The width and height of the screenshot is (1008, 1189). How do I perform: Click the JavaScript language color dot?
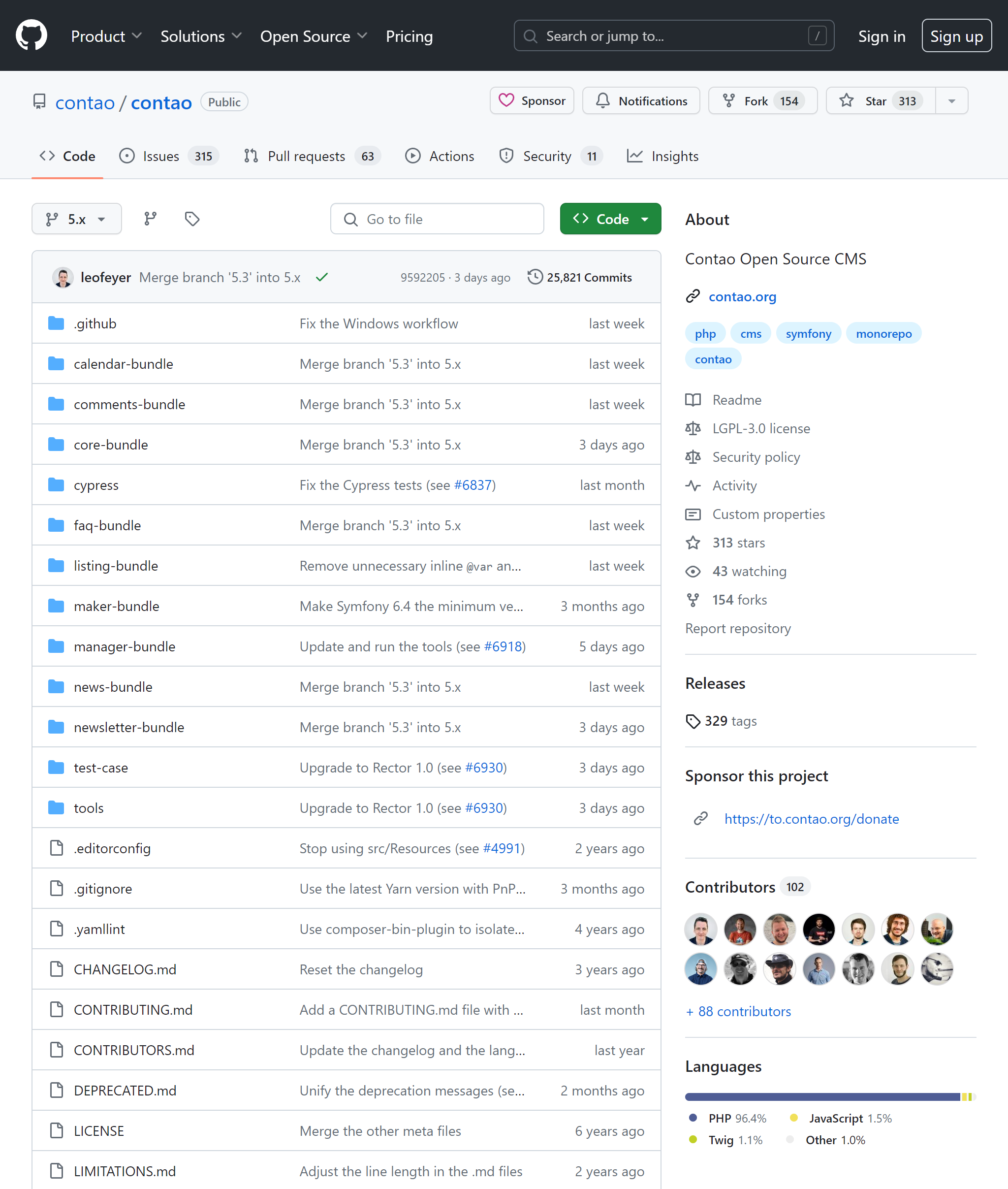point(793,1118)
